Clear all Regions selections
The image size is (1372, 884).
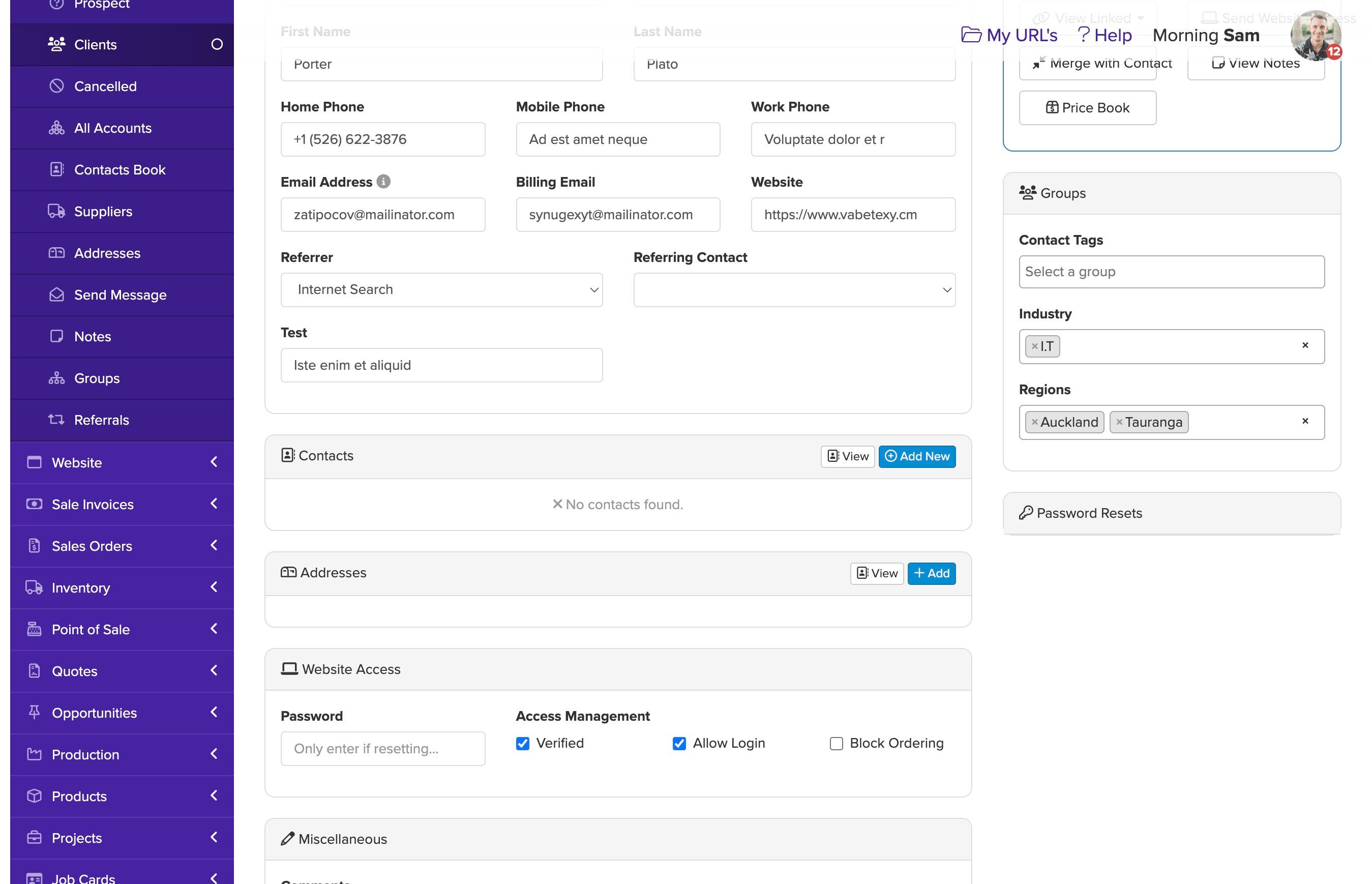click(x=1305, y=421)
